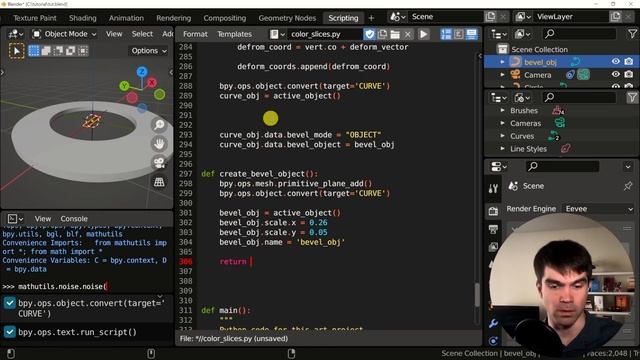
Task: Toggle line numbers display in text editor
Action: pyautogui.click(x=446, y=34)
